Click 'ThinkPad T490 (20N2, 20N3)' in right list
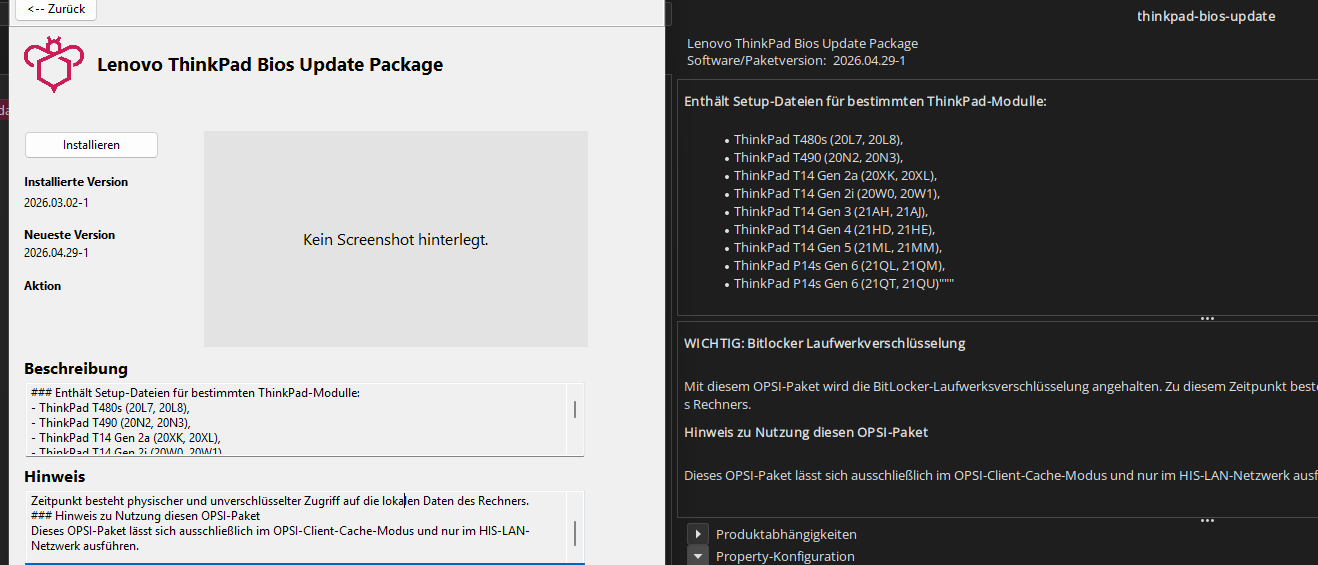This screenshot has height=565, width=1318. (818, 158)
